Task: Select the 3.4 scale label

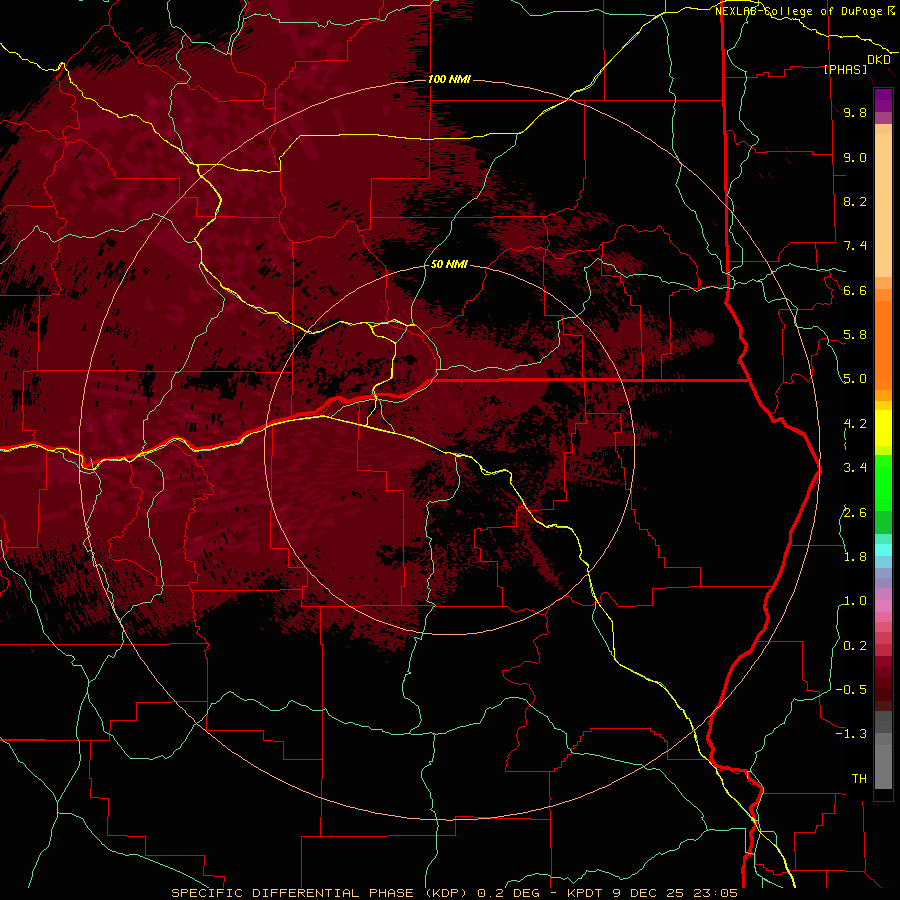Action: pos(855,468)
